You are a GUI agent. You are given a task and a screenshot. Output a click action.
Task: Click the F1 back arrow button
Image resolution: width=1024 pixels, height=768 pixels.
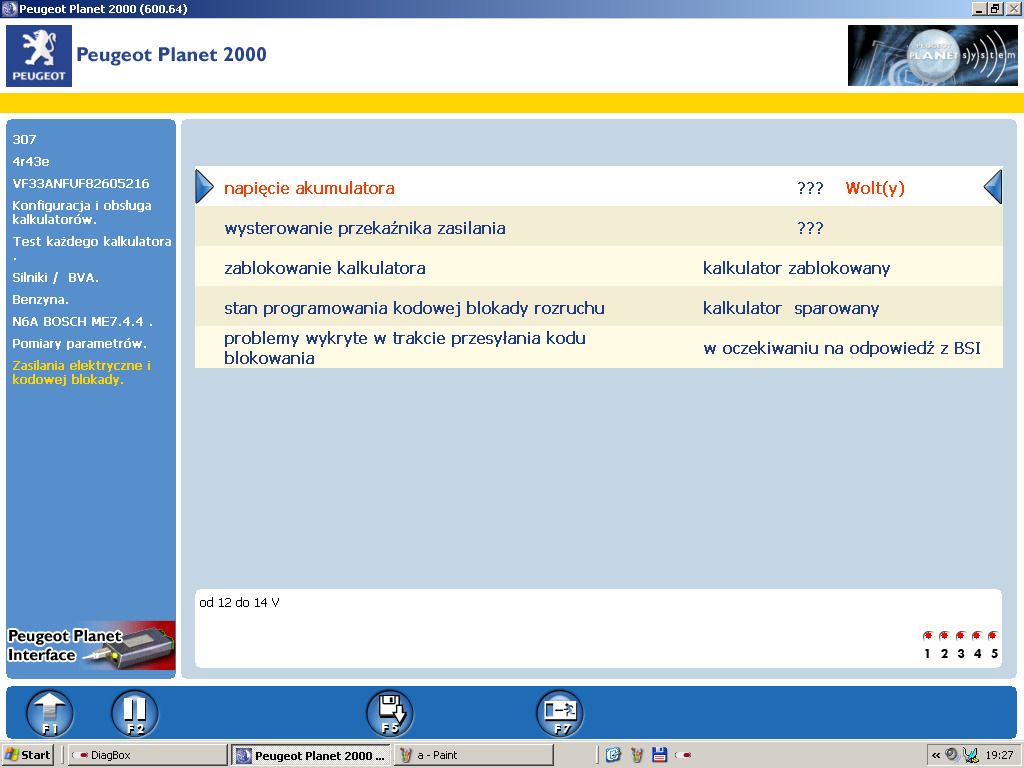click(50, 714)
